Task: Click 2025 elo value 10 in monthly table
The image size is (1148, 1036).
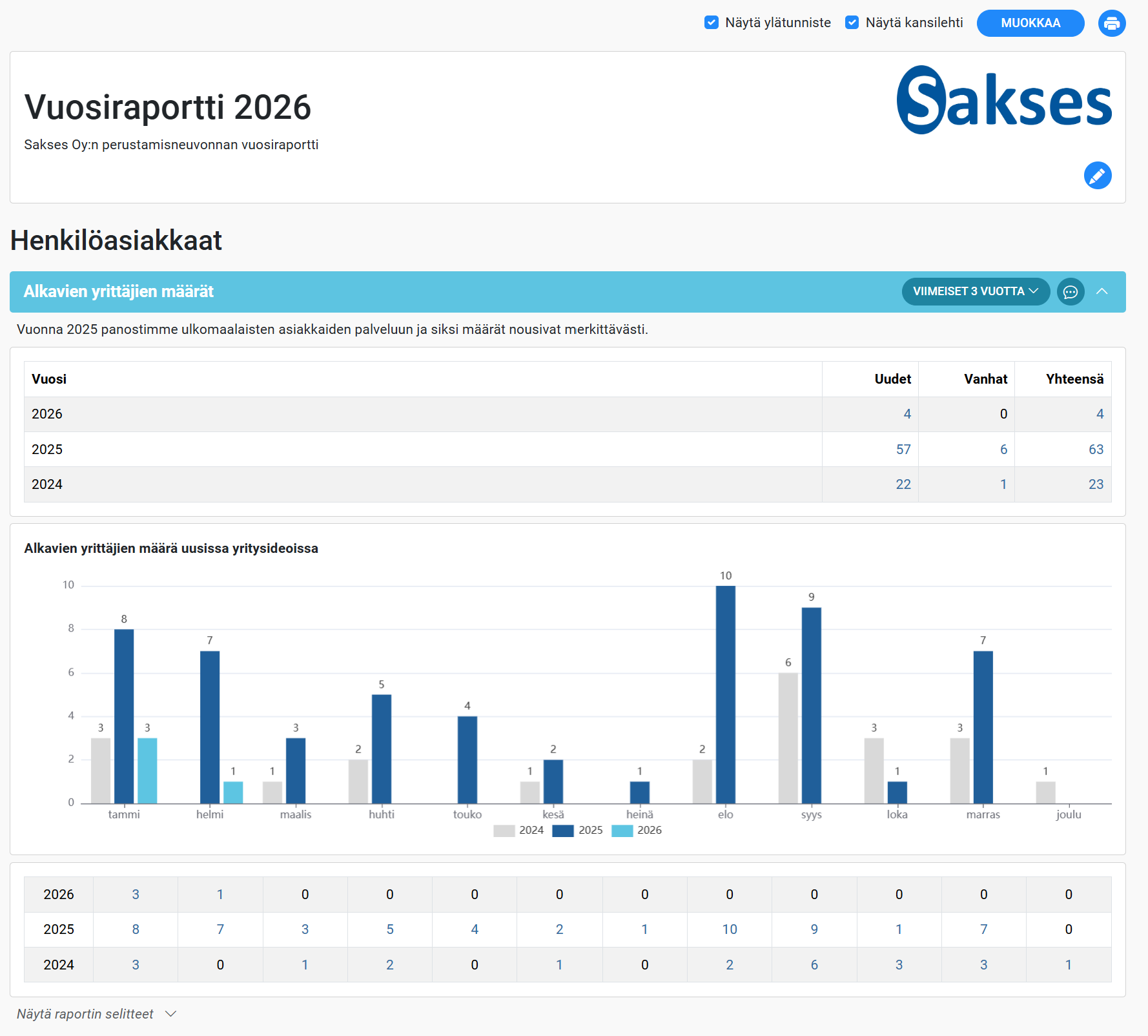Action: (729, 929)
